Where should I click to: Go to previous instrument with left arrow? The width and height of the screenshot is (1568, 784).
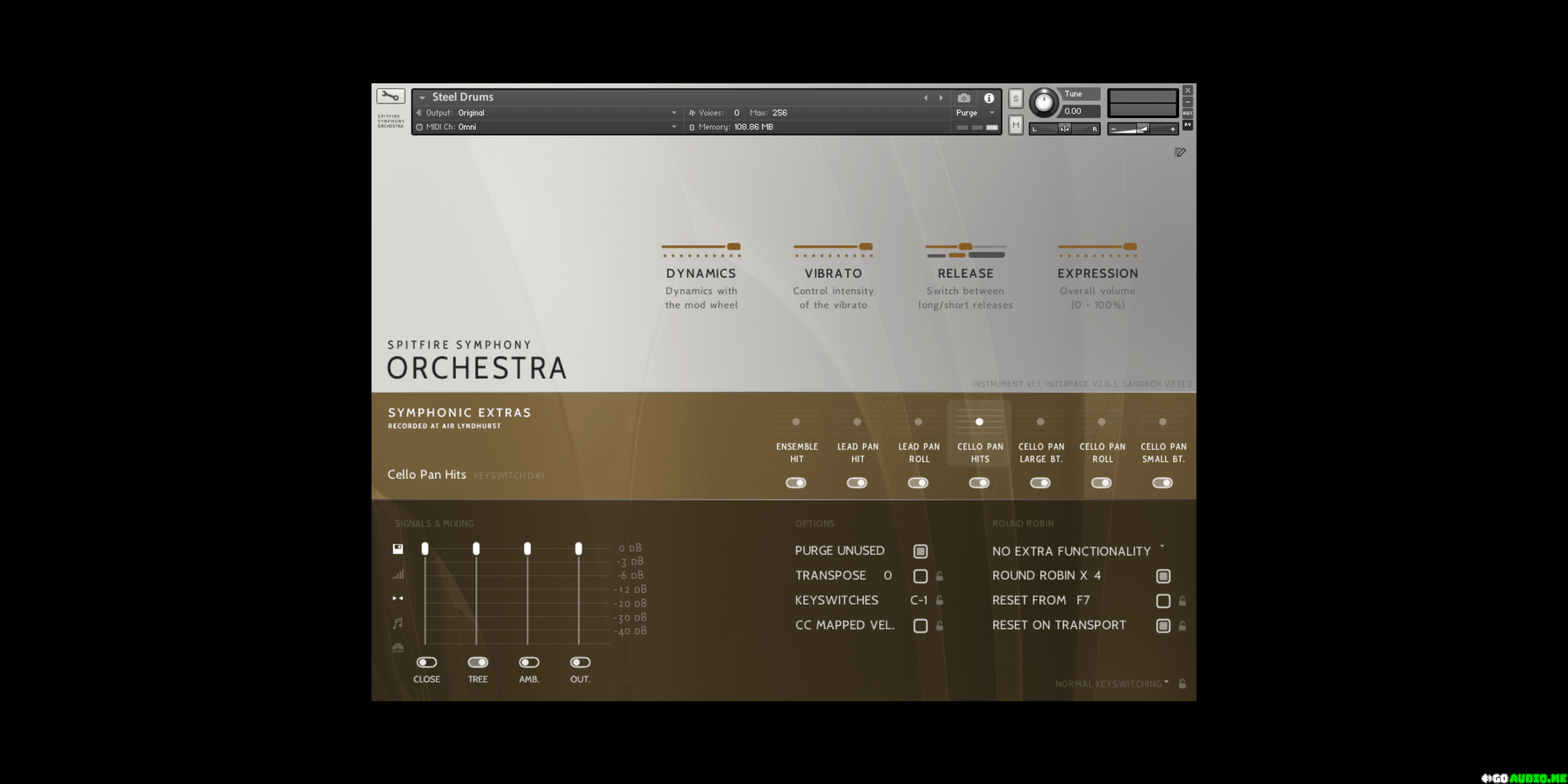925,98
